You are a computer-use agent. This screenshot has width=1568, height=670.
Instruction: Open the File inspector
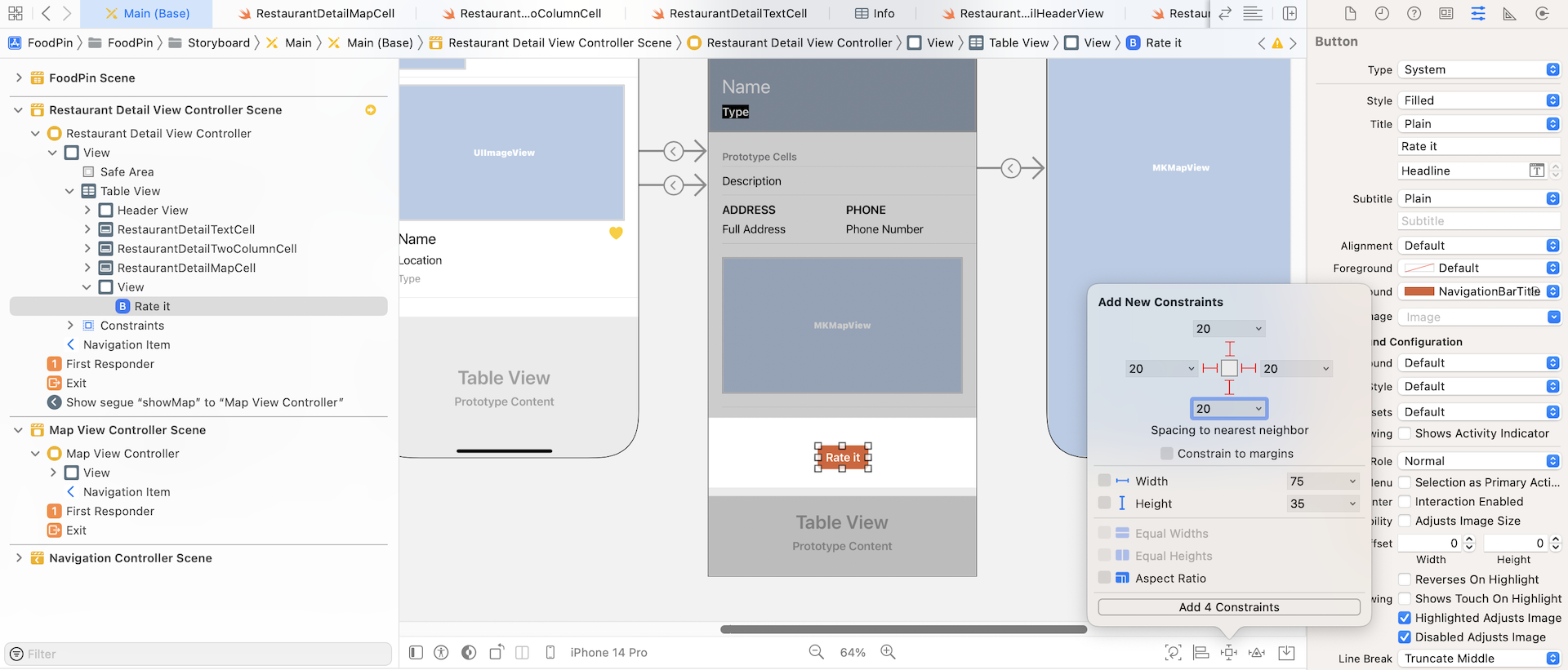[1350, 14]
